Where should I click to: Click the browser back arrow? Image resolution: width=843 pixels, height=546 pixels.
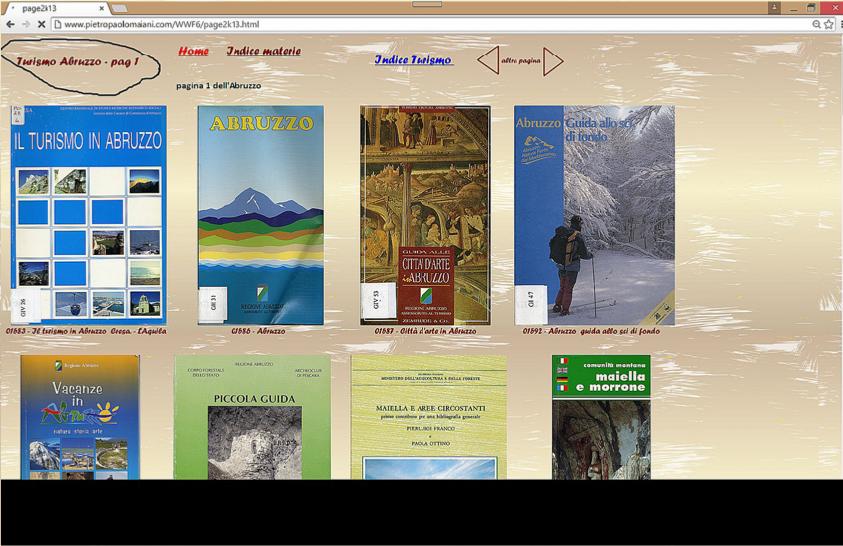(x=10, y=24)
